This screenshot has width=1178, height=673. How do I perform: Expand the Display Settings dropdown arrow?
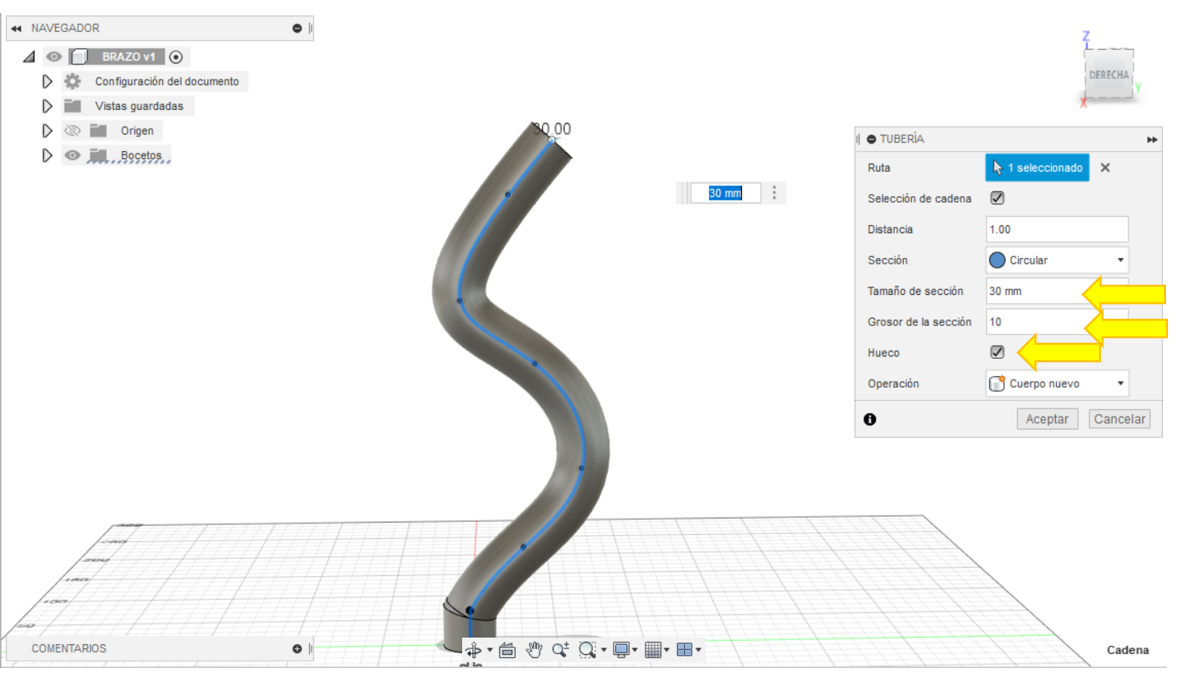coord(635,650)
